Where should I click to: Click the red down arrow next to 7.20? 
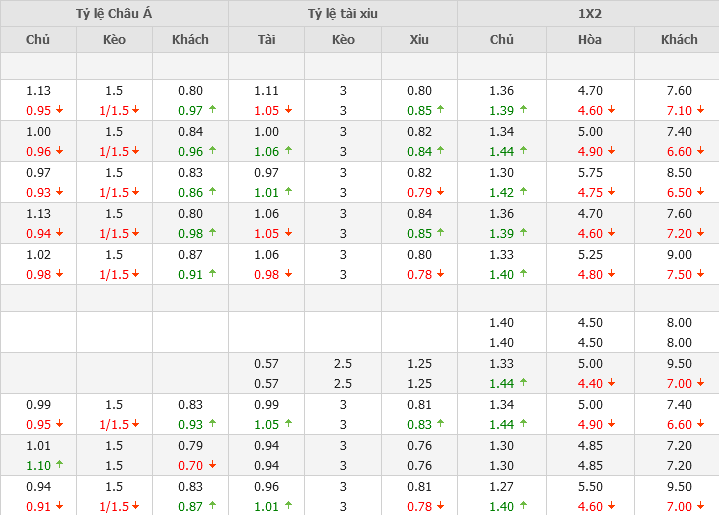(700, 233)
